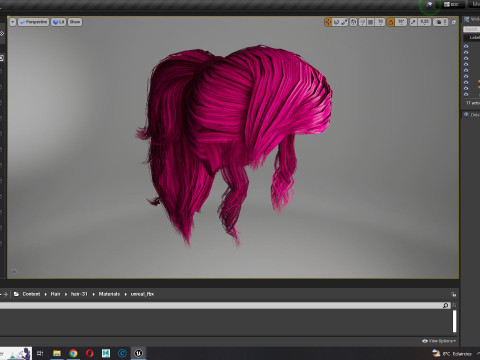The height and width of the screenshot is (360, 480).
Task: Go to Content in the breadcrumb path
Action: 31,294
